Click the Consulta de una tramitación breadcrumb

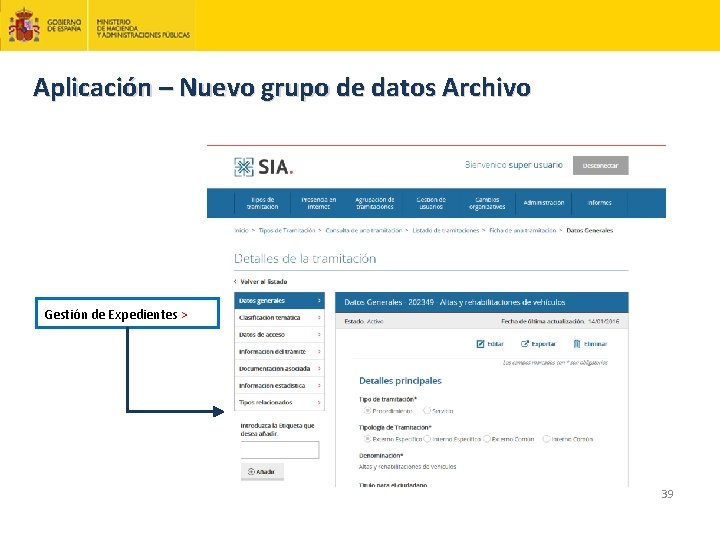click(x=364, y=231)
